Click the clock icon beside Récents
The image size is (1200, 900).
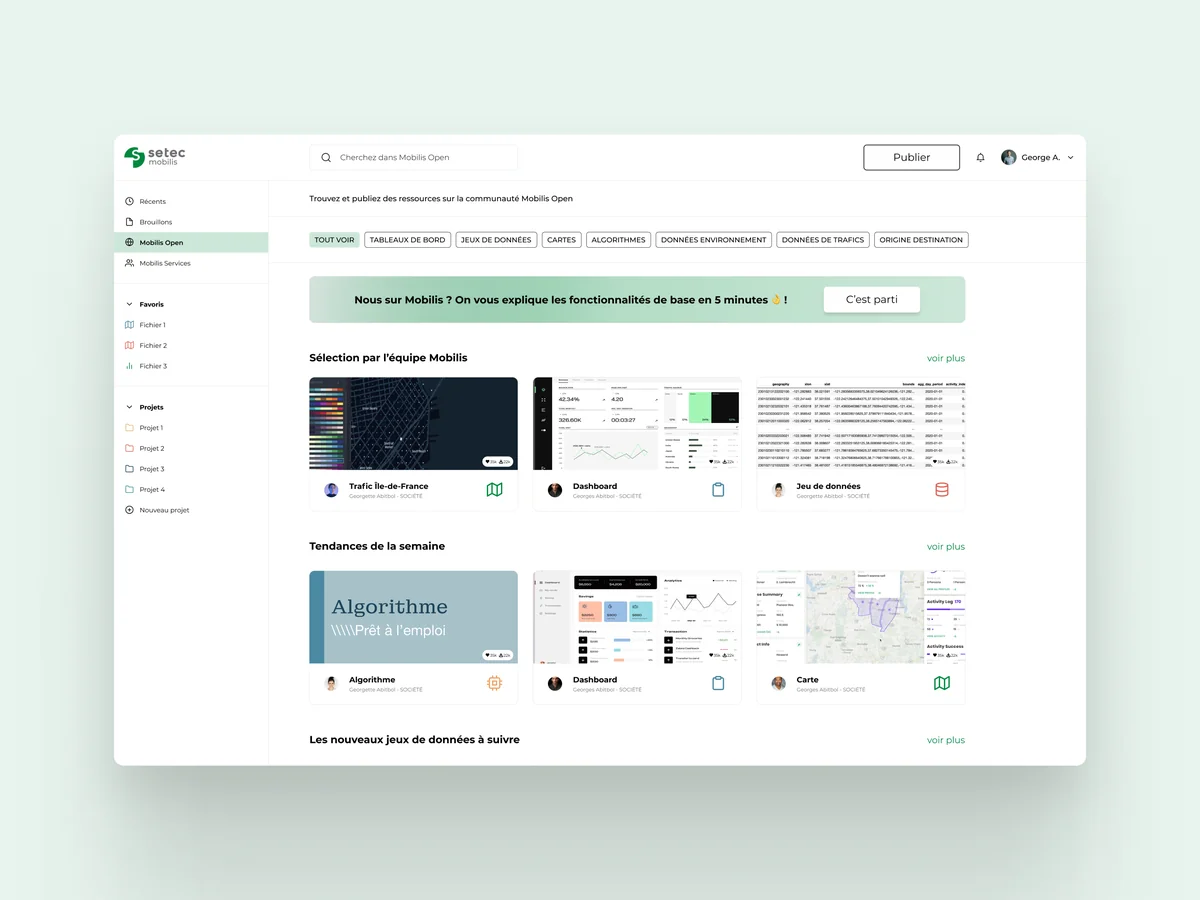[x=129, y=202]
